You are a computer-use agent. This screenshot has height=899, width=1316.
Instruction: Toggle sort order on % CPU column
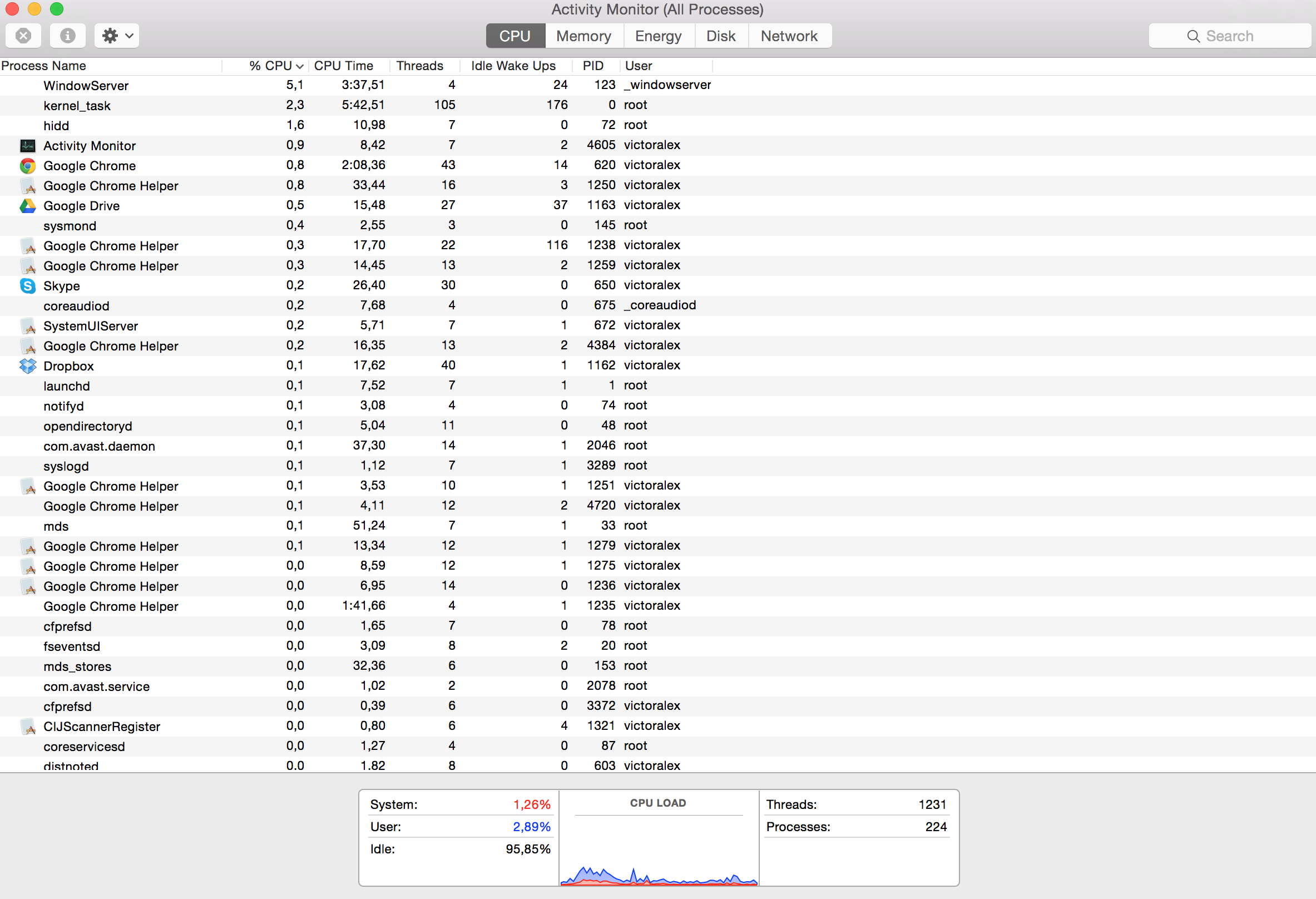click(x=276, y=66)
